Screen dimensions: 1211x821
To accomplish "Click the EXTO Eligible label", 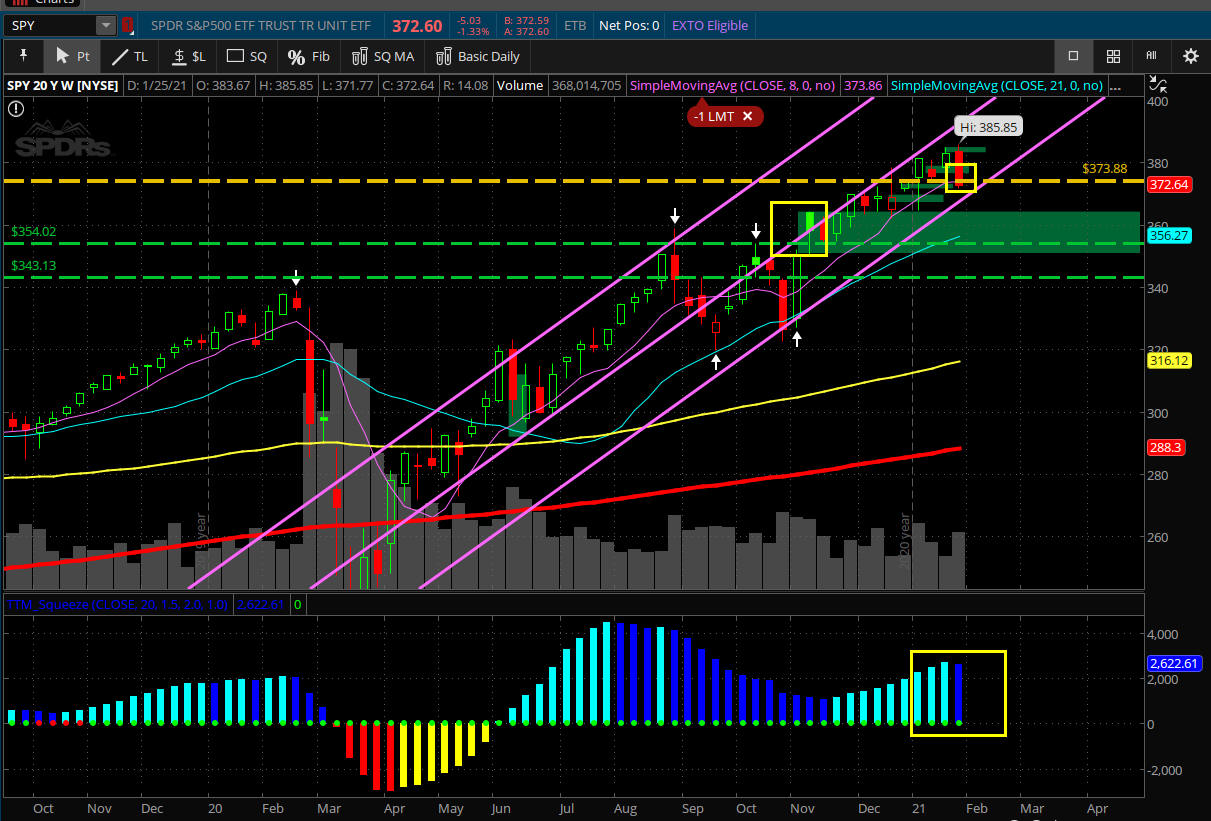I will [709, 25].
